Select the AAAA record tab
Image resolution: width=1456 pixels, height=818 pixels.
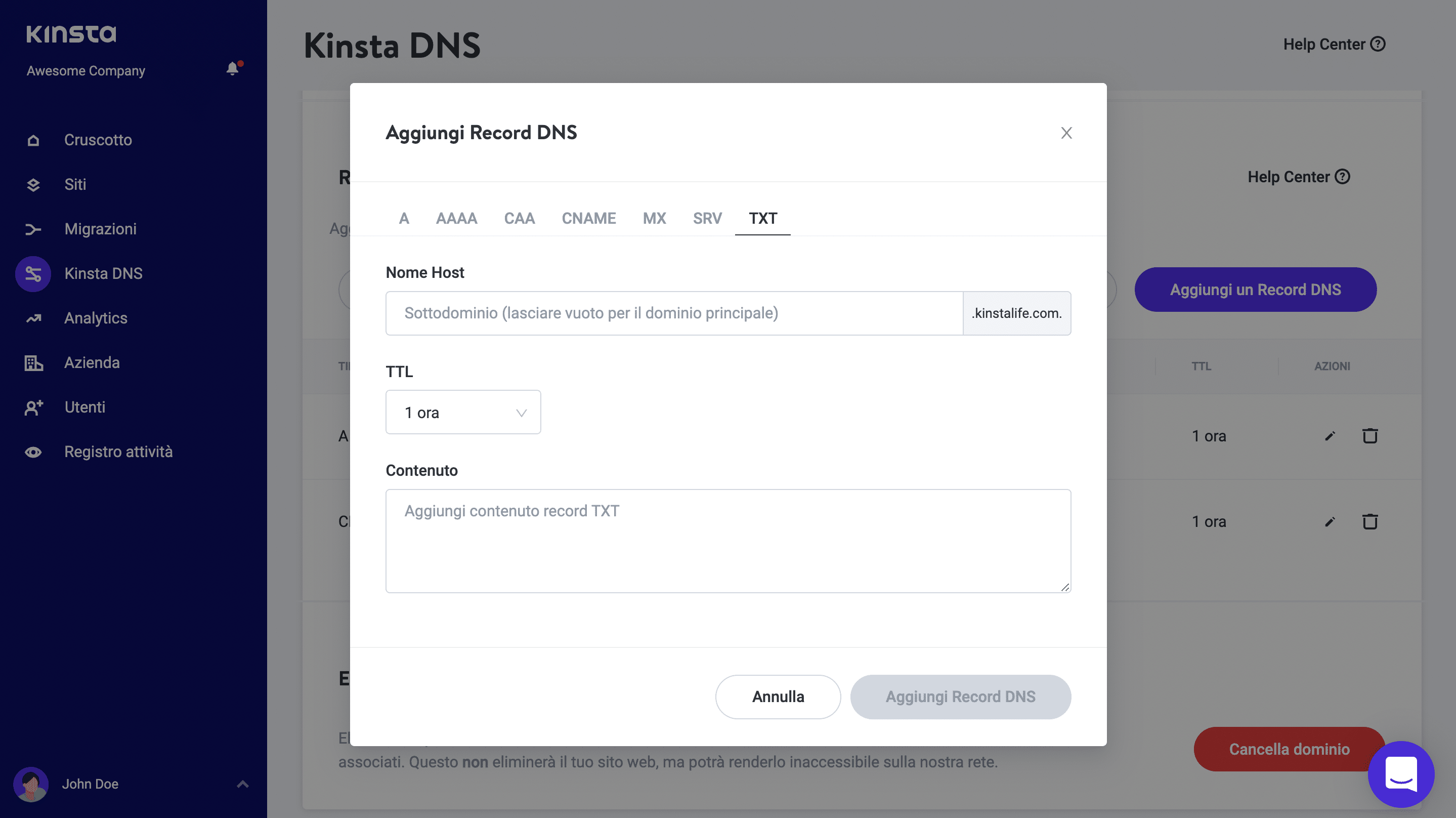pos(456,218)
